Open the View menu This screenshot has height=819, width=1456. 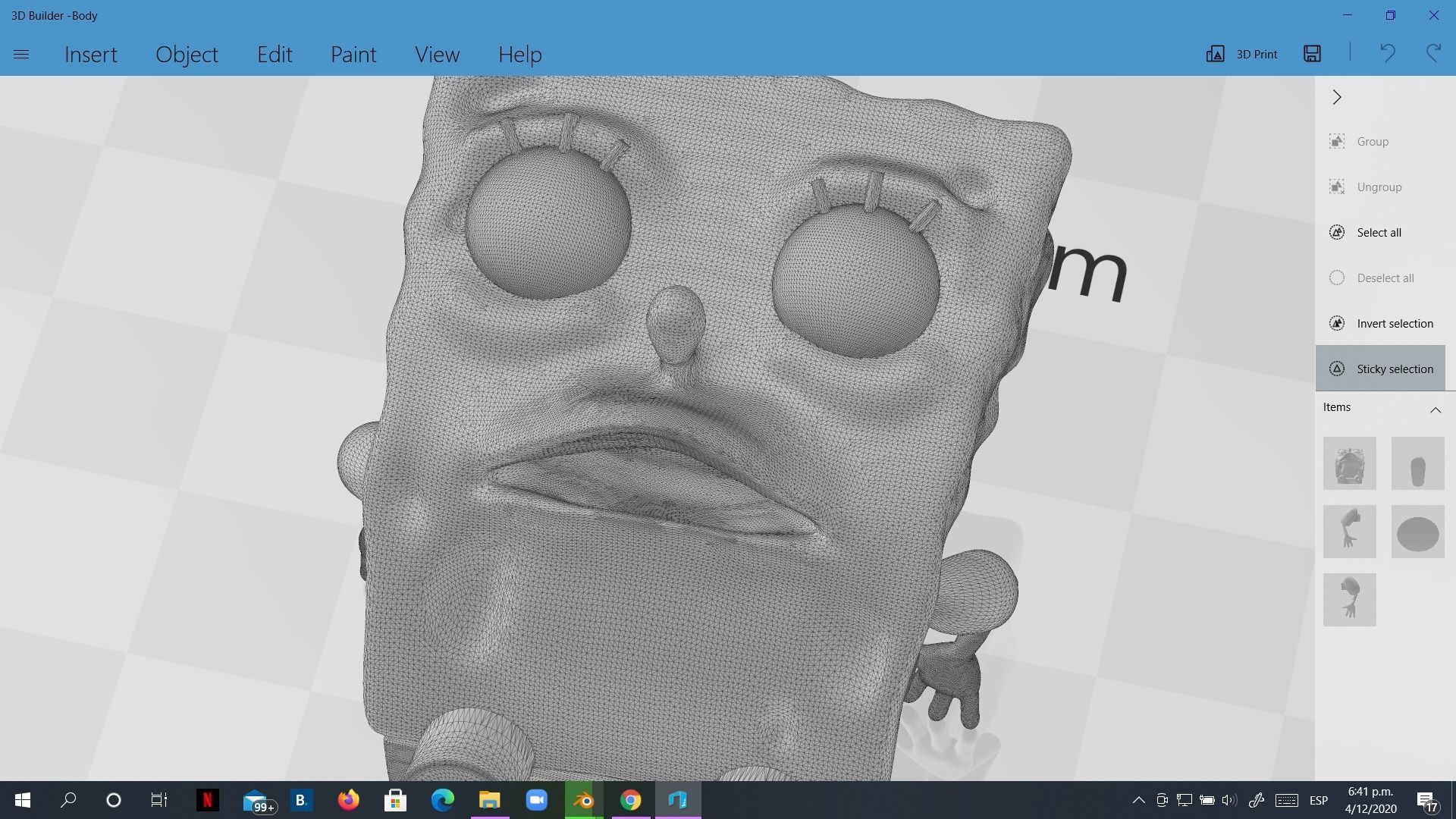tap(437, 55)
